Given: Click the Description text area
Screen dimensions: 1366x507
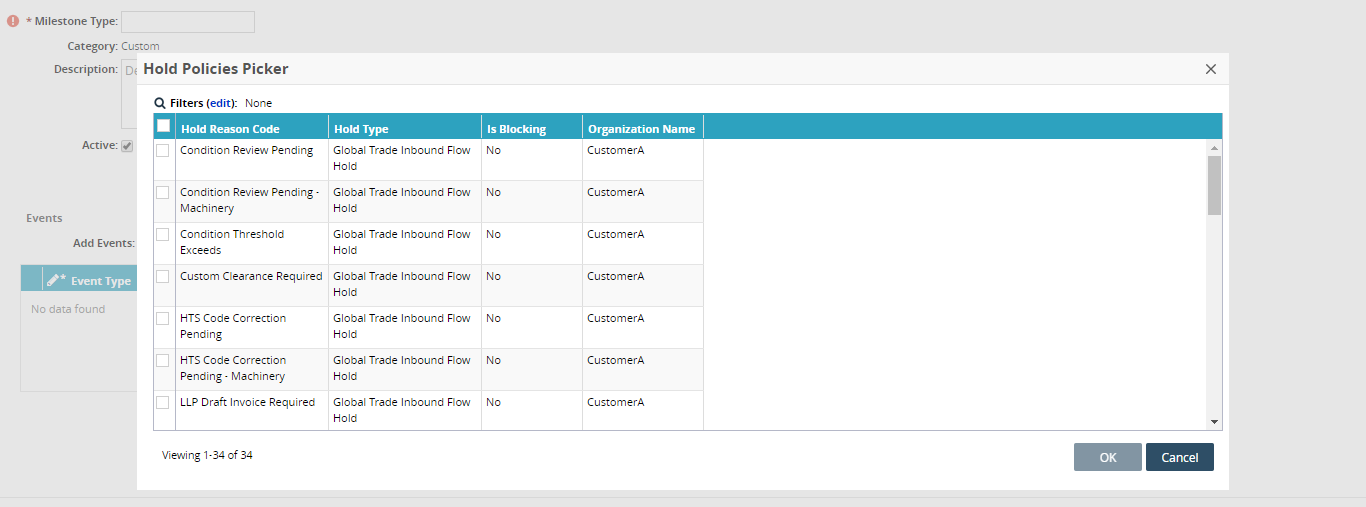Looking at the screenshot, I should coord(129,93).
